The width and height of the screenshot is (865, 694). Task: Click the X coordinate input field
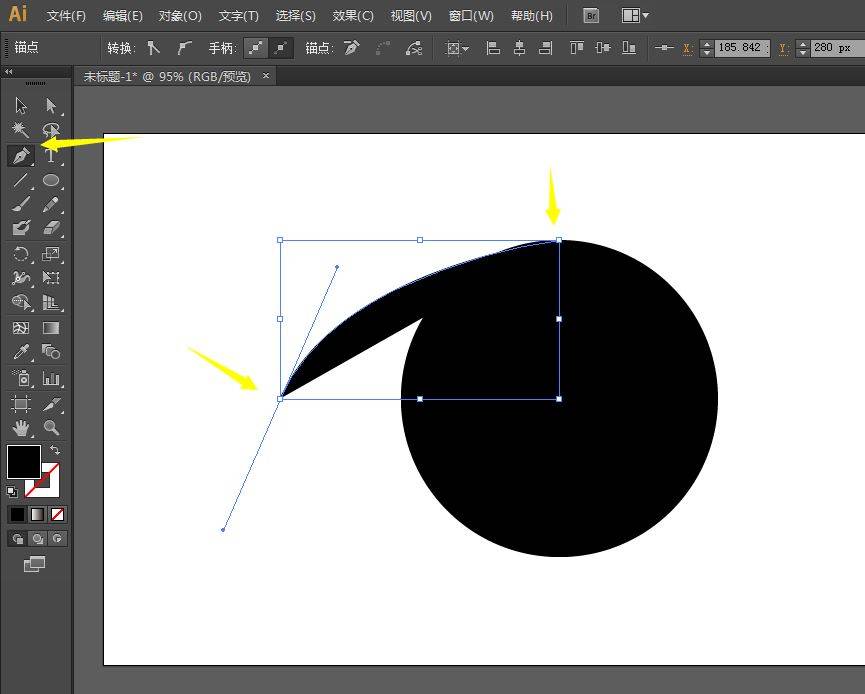point(740,48)
